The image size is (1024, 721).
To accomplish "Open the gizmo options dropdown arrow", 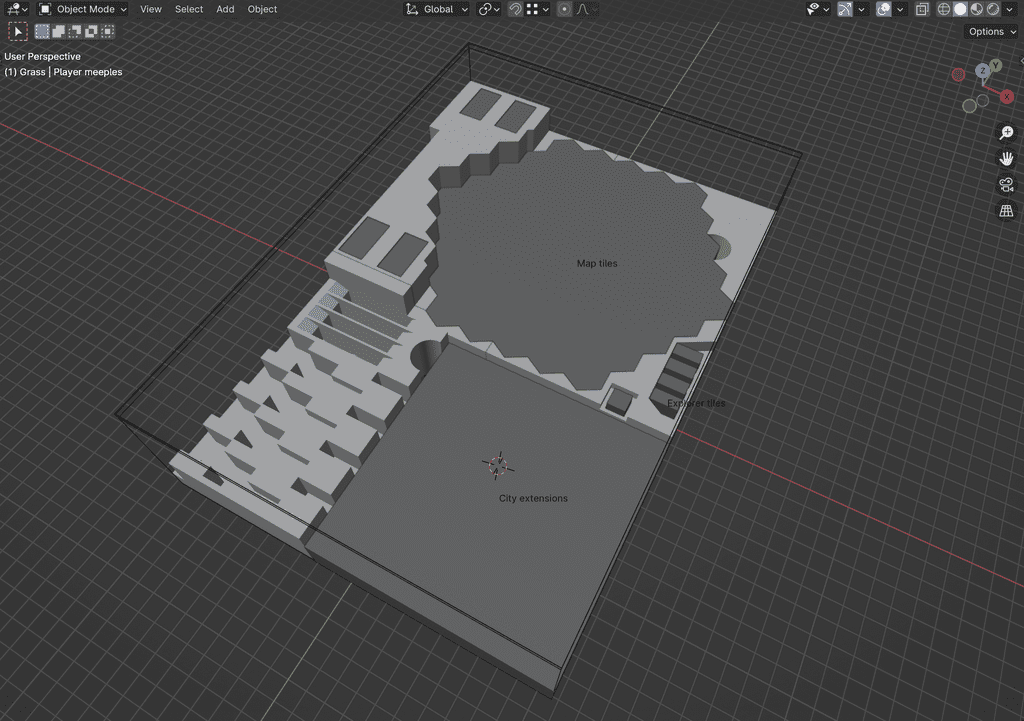I will 861,9.
